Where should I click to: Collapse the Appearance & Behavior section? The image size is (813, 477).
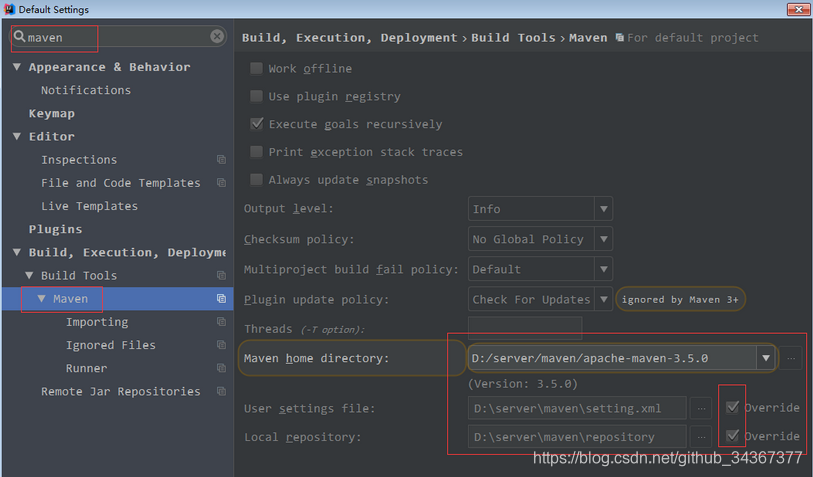[x=17, y=67]
